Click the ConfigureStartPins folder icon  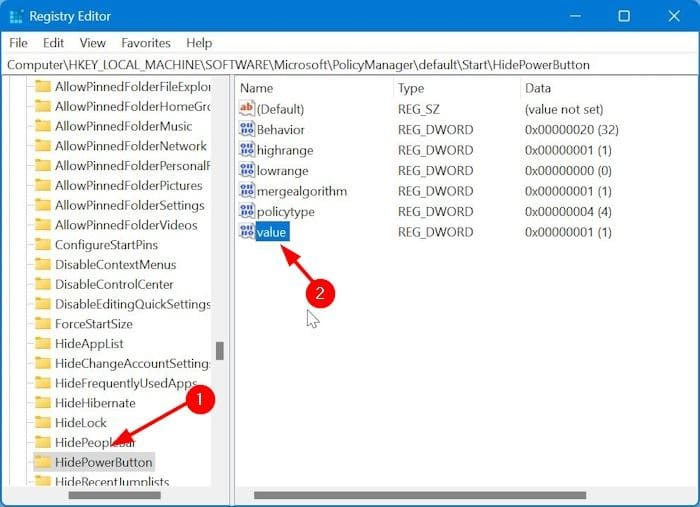(x=43, y=244)
